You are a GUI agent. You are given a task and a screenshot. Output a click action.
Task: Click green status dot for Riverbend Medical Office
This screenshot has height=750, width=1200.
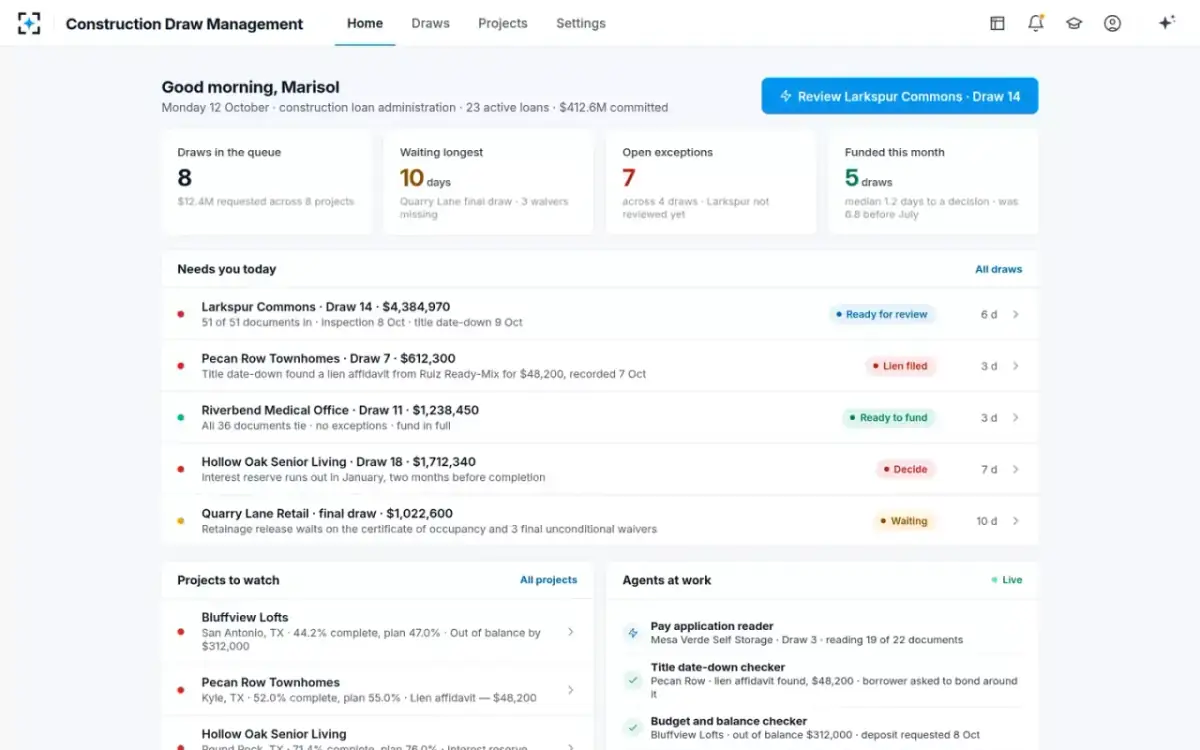pyautogui.click(x=181, y=417)
